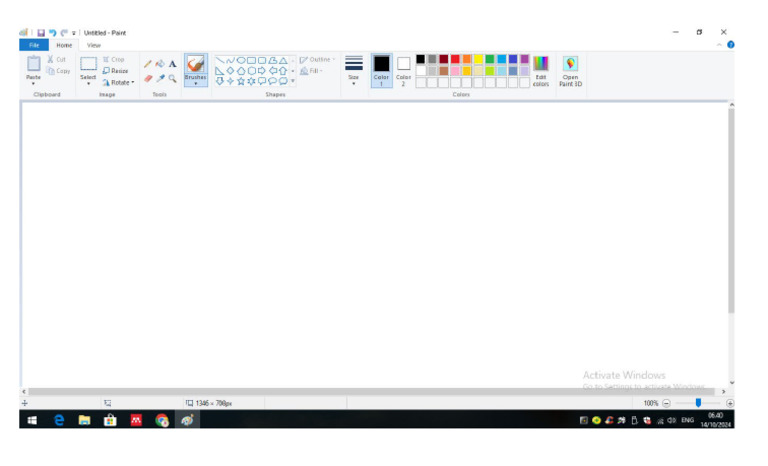Screen dimensions: 768x466
Task: Pick the Triangle shape
Action: (x=283, y=60)
